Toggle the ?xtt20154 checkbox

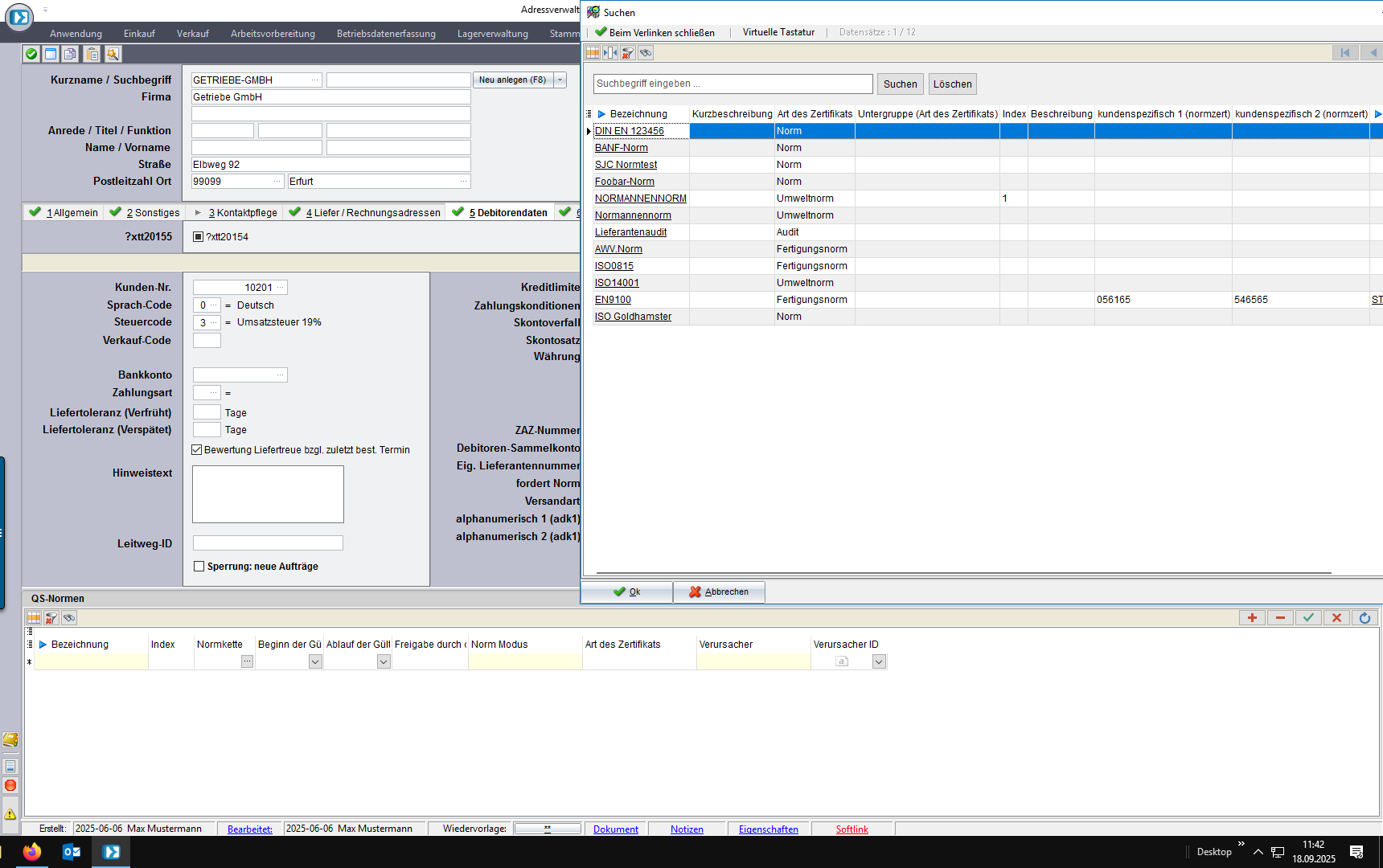pos(199,237)
